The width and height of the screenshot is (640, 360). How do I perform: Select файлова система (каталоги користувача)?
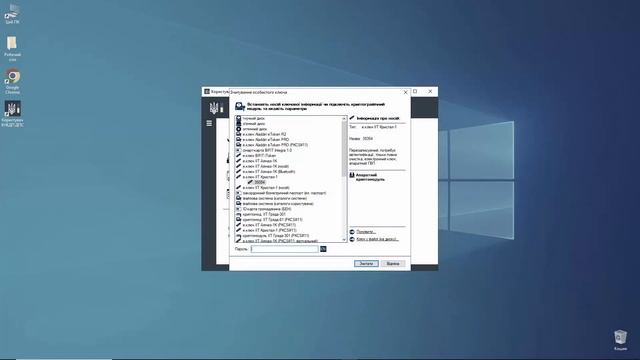(x=278, y=204)
